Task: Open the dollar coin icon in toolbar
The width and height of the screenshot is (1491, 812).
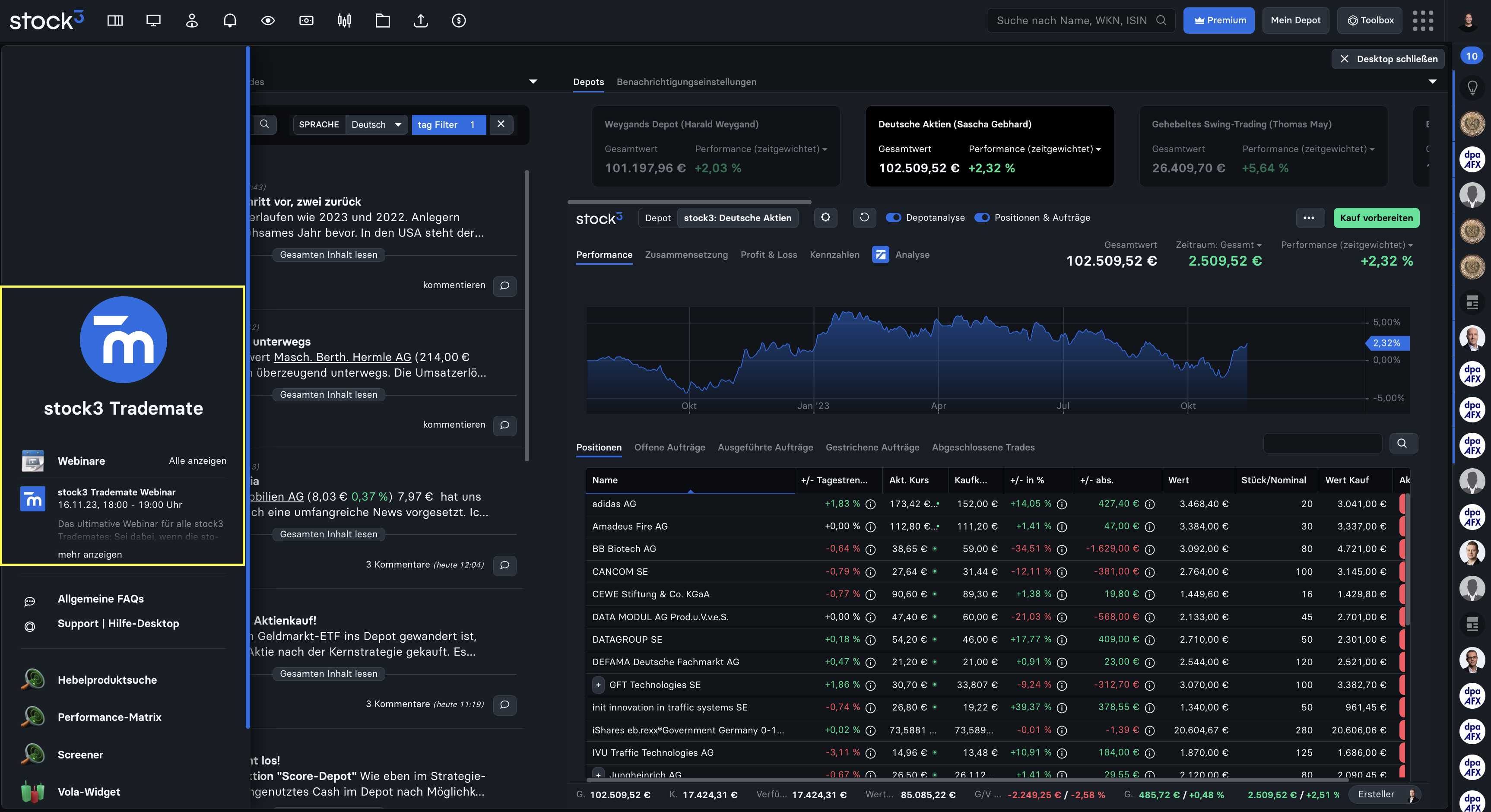Action: click(459, 21)
